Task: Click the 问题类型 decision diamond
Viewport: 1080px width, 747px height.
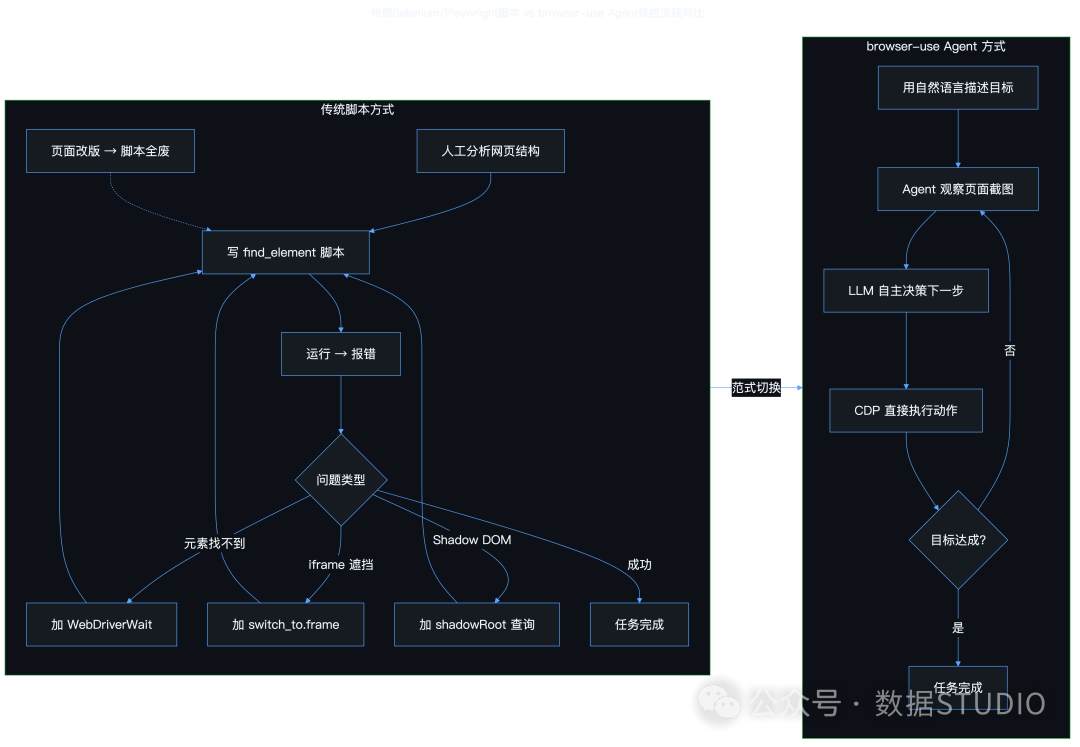Action: click(x=341, y=480)
